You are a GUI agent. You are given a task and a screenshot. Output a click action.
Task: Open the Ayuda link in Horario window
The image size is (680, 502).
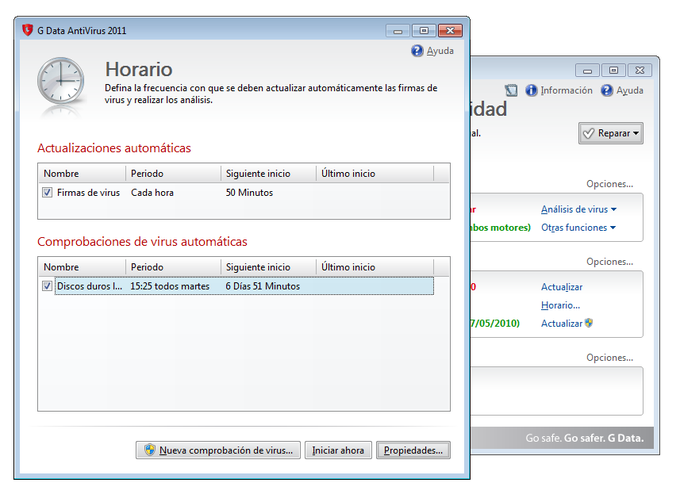click(440, 51)
